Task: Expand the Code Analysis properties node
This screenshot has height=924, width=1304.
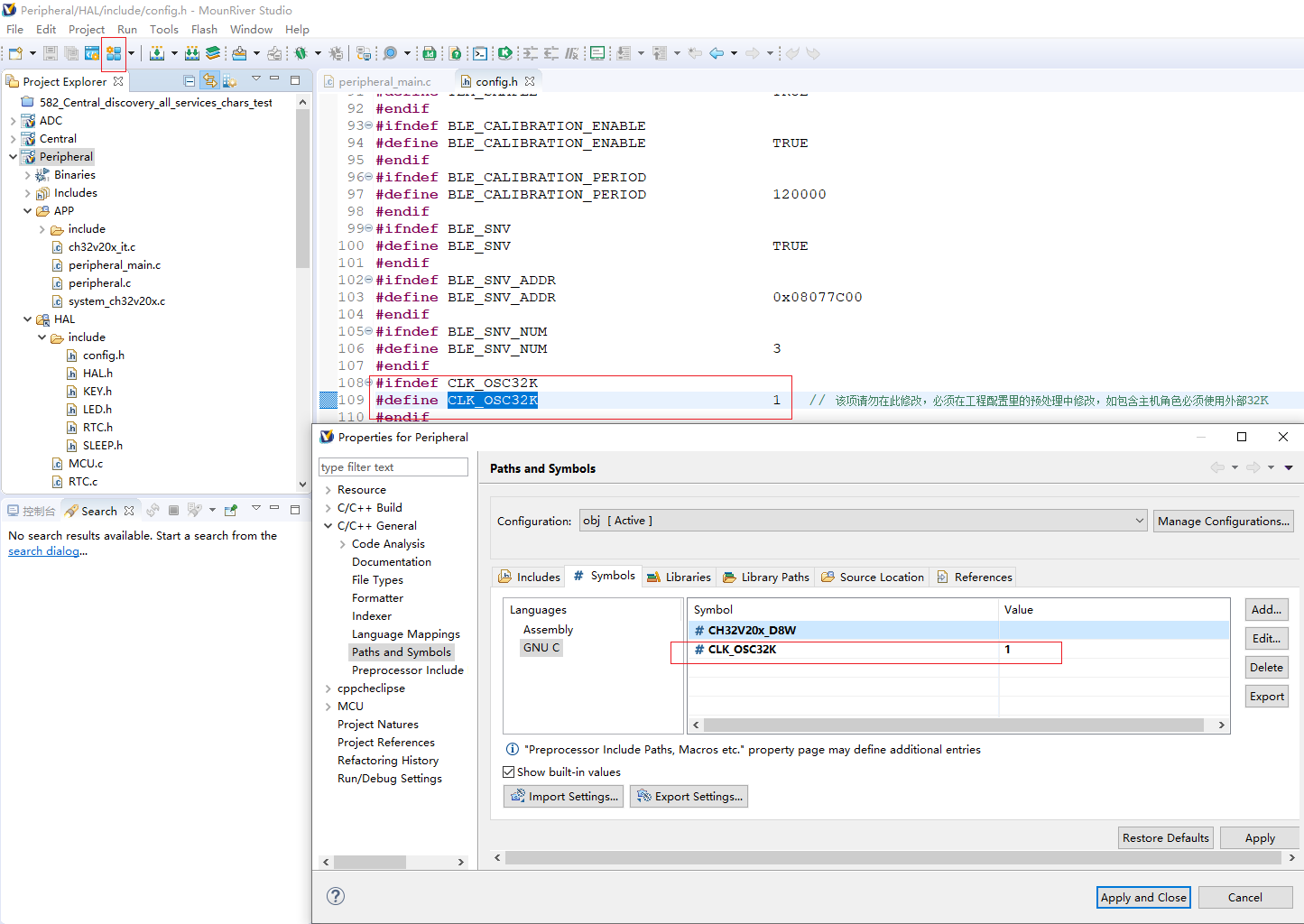Action: tap(343, 544)
